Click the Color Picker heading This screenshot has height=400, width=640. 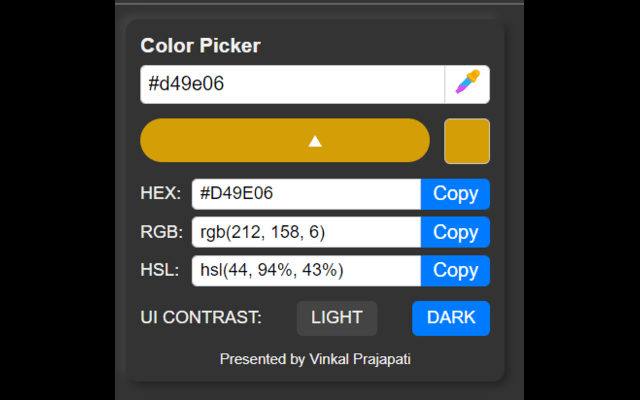click(200, 46)
